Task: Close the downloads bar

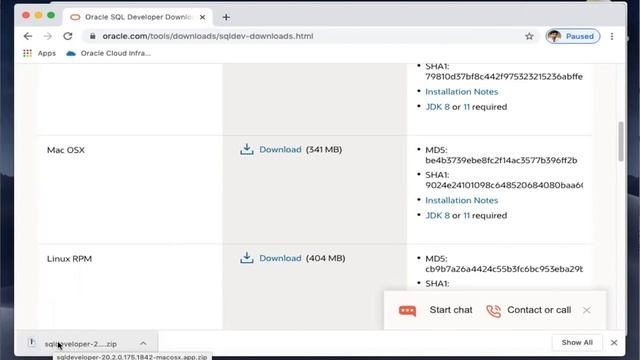Action: click(x=614, y=343)
